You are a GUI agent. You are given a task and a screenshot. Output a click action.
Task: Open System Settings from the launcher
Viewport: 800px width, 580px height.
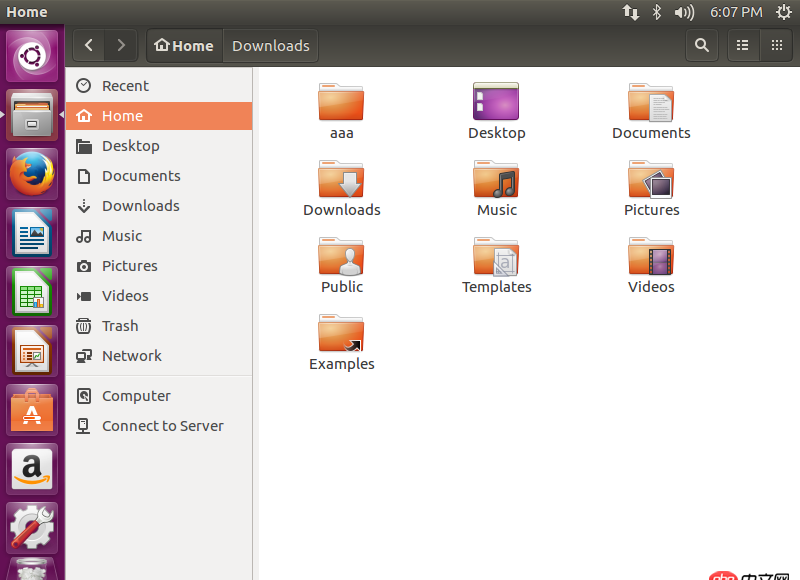click(31, 527)
